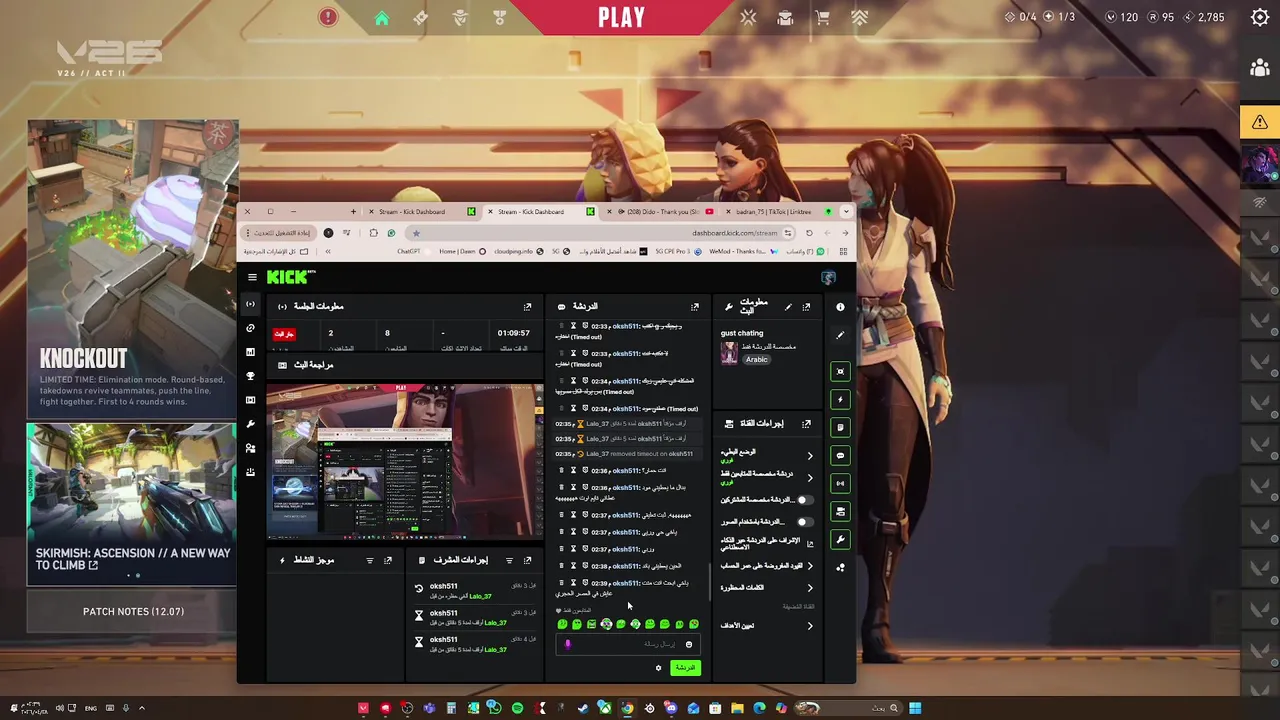Open Valorant settings gear icon
This screenshot has width=1280, height=720.
(x=1260, y=17)
